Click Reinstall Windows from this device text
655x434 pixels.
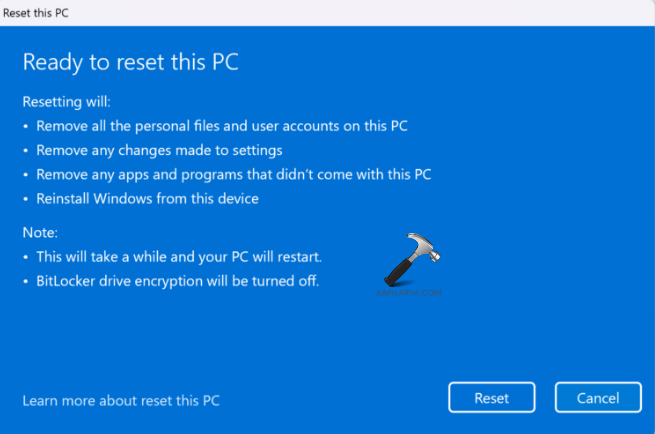[x=148, y=198]
